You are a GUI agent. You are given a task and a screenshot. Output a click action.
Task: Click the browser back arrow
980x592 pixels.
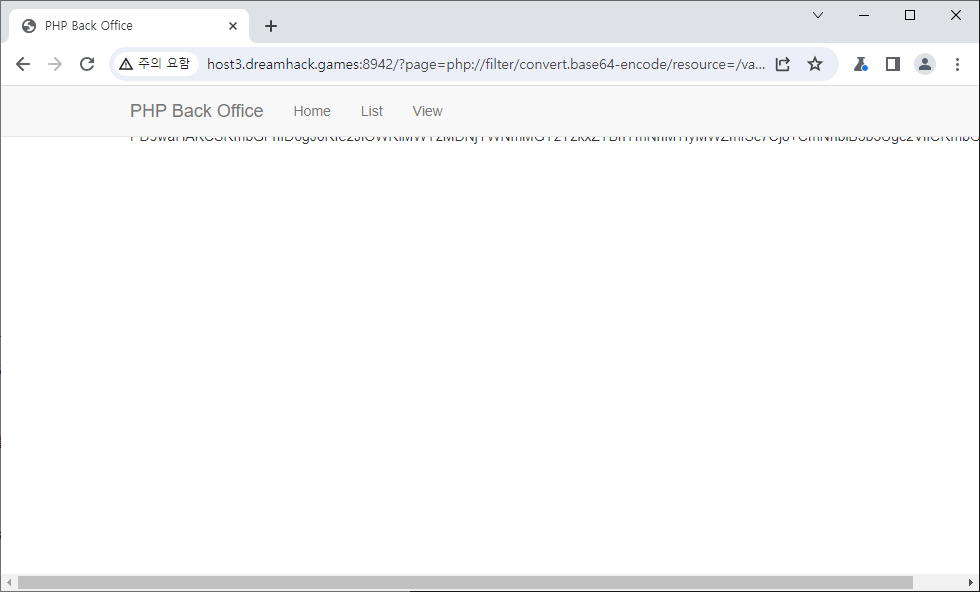tap(23, 64)
